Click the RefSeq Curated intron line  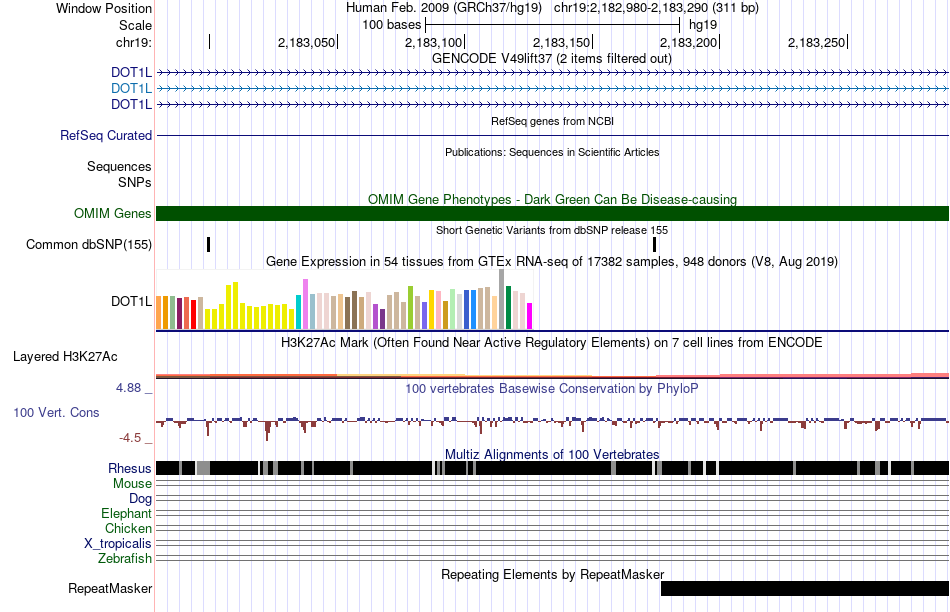click(x=552, y=135)
